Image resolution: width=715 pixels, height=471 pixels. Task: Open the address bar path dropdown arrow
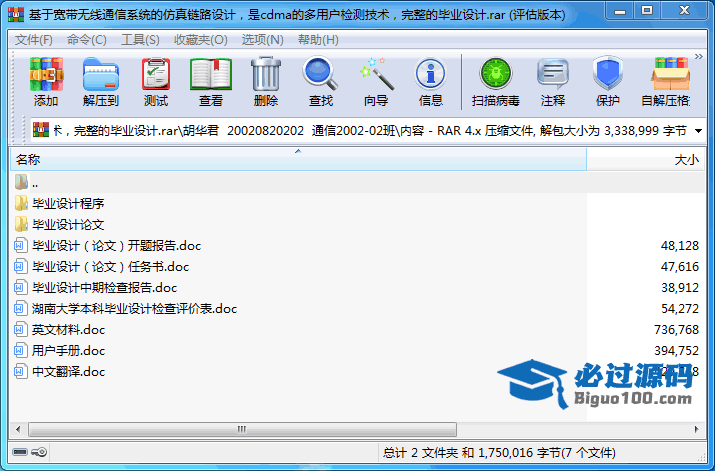tap(697, 130)
